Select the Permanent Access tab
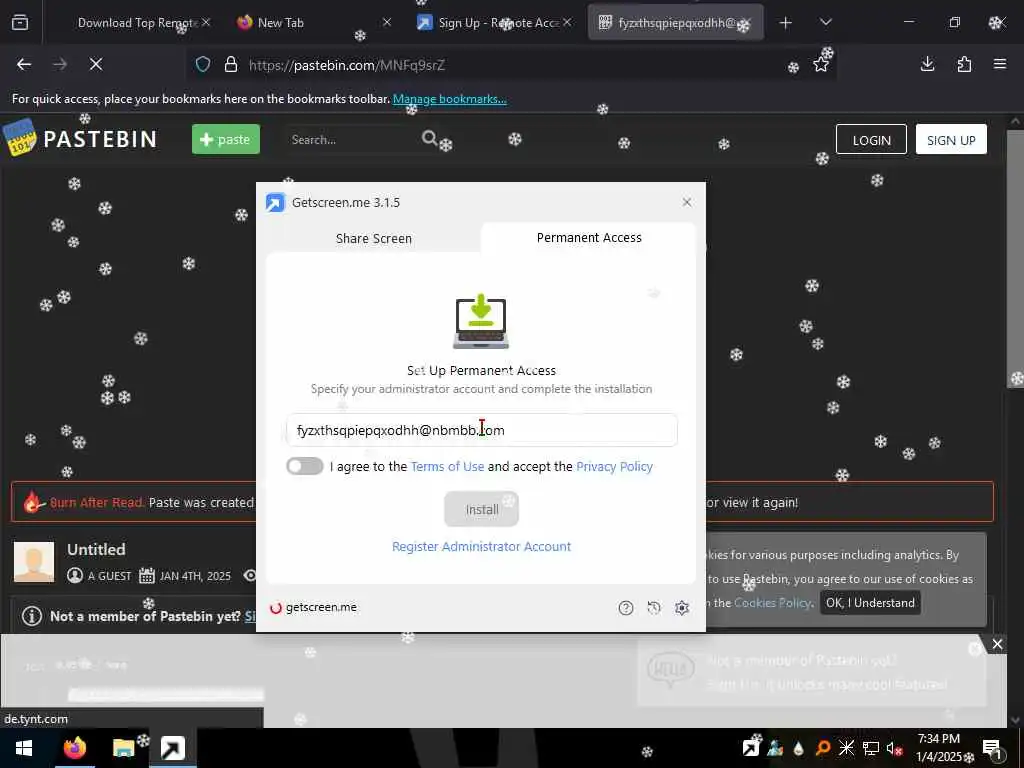The height and width of the screenshot is (768, 1024). coord(589,238)
